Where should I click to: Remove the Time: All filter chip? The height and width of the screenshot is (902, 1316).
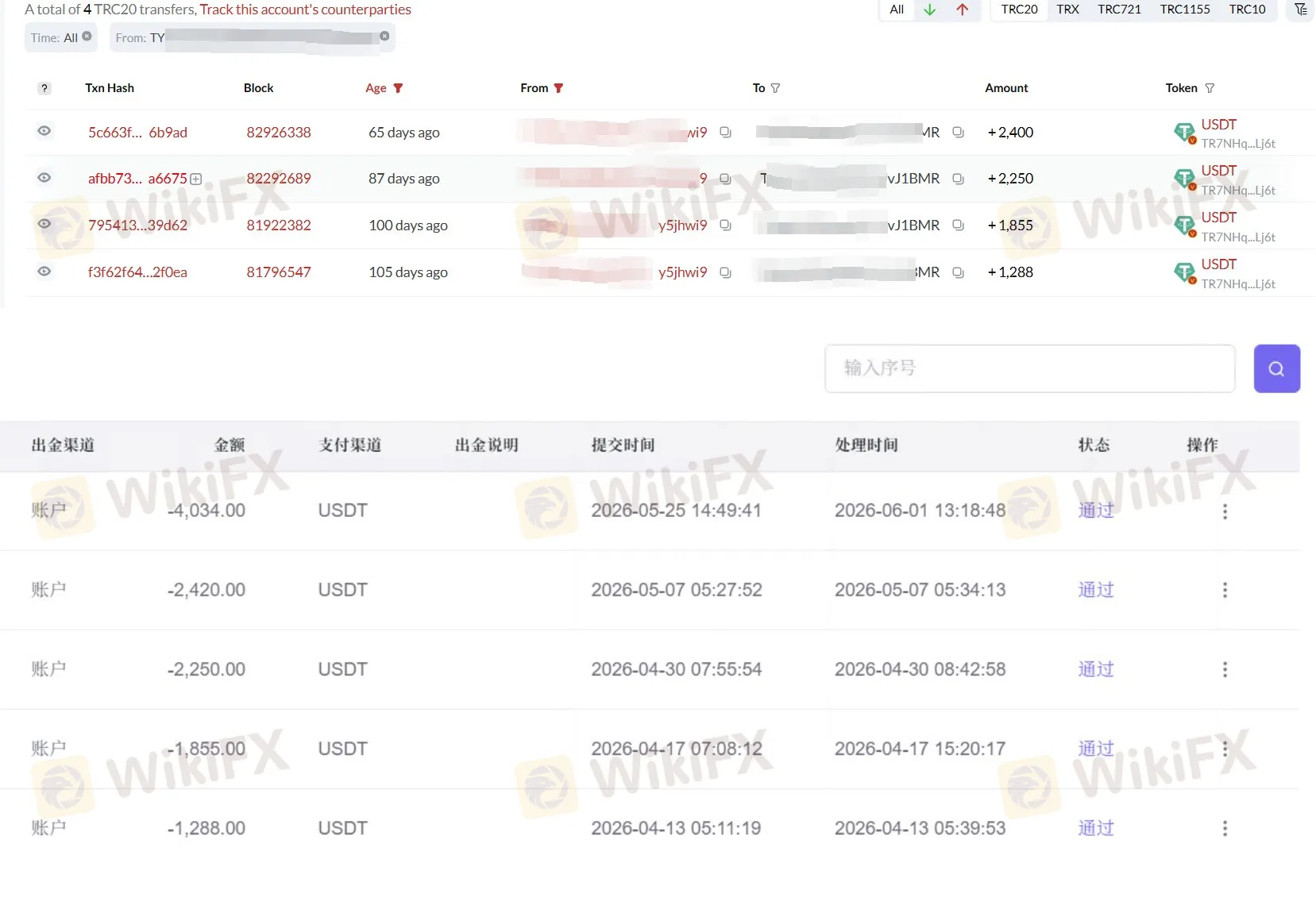[87, 37]
